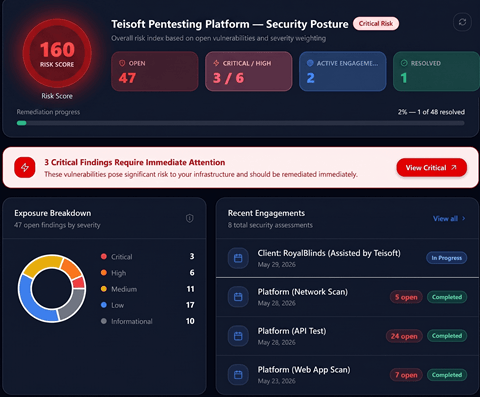Click the 'Exposure Breakdown' heading
The width and height of the screenshot is (480, 397).
tap(53, 213)
